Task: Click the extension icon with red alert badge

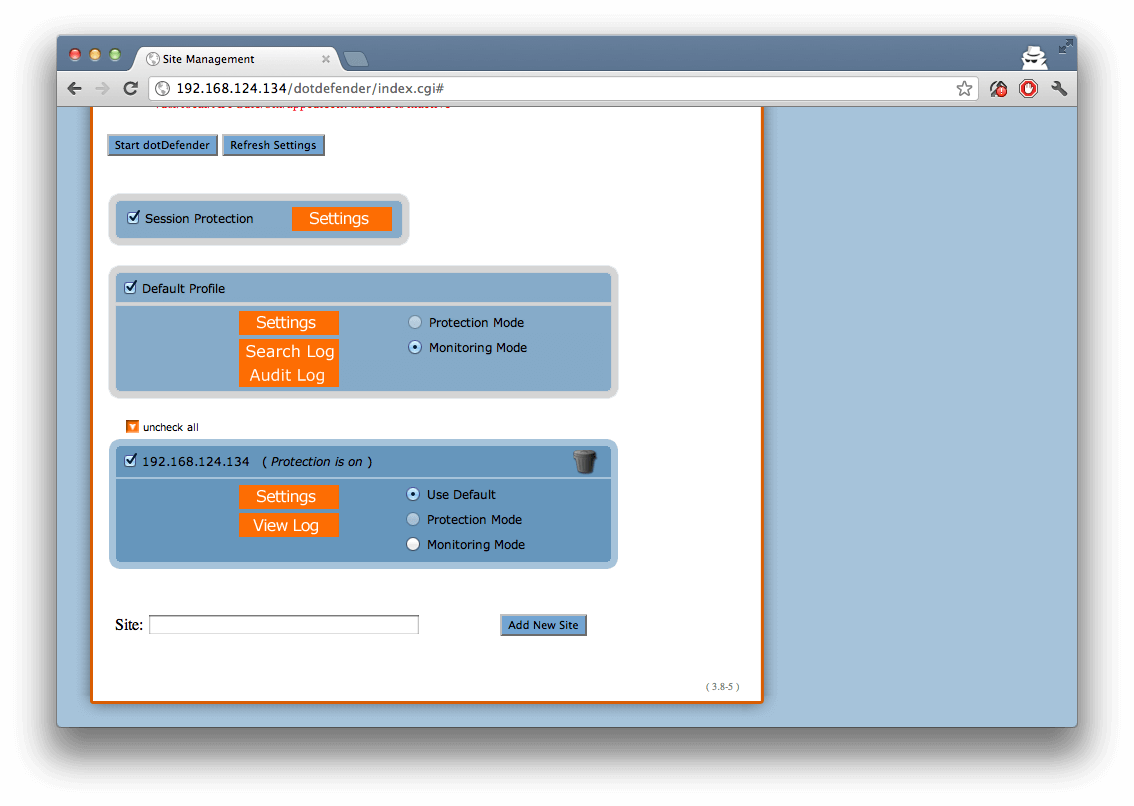Action: [x=998, y=89]
